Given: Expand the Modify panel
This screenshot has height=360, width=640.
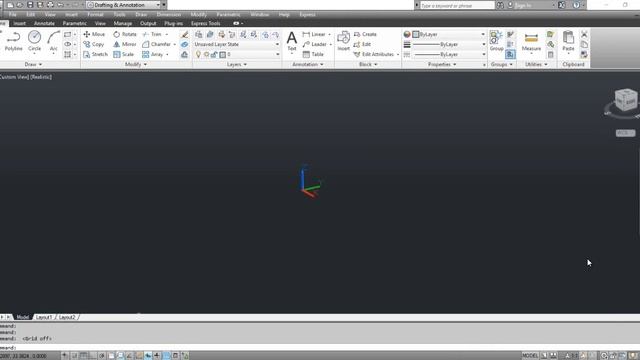Looking at the screenshot, I should (x=136, y=64).
